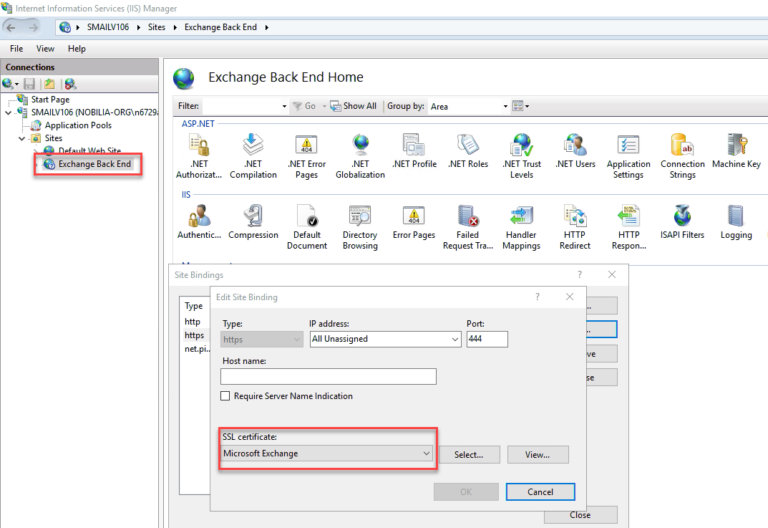
Task: Click the Go filter button
Action: pos(304,106)
